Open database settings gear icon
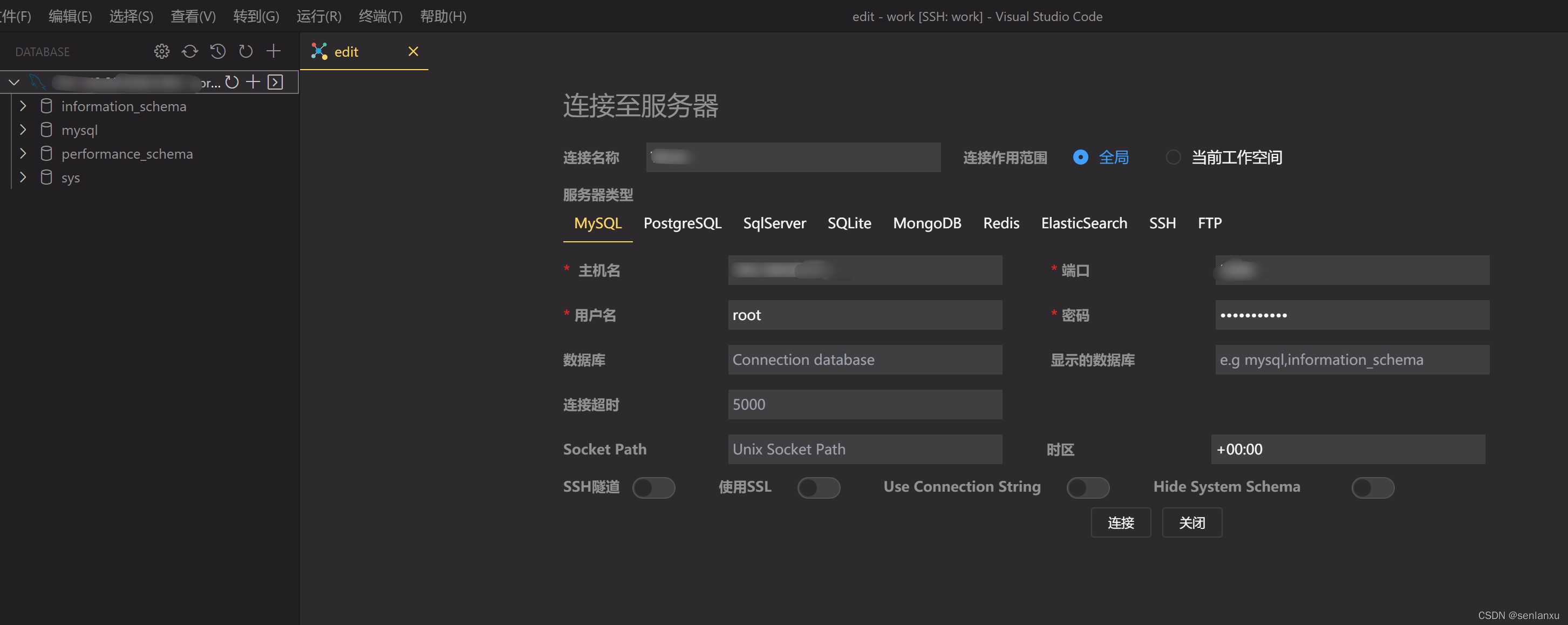 (161, 52)
